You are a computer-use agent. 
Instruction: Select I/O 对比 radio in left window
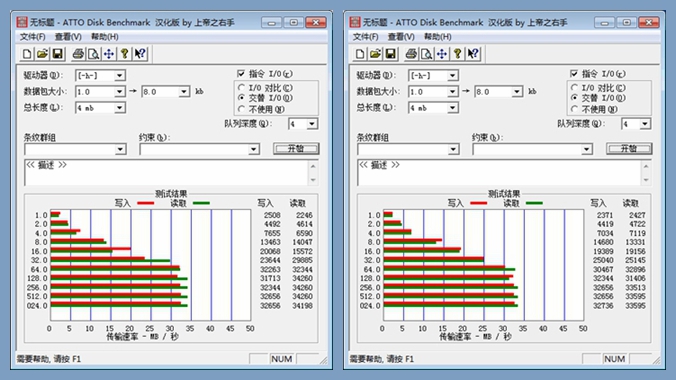click(x=241, y=88)
